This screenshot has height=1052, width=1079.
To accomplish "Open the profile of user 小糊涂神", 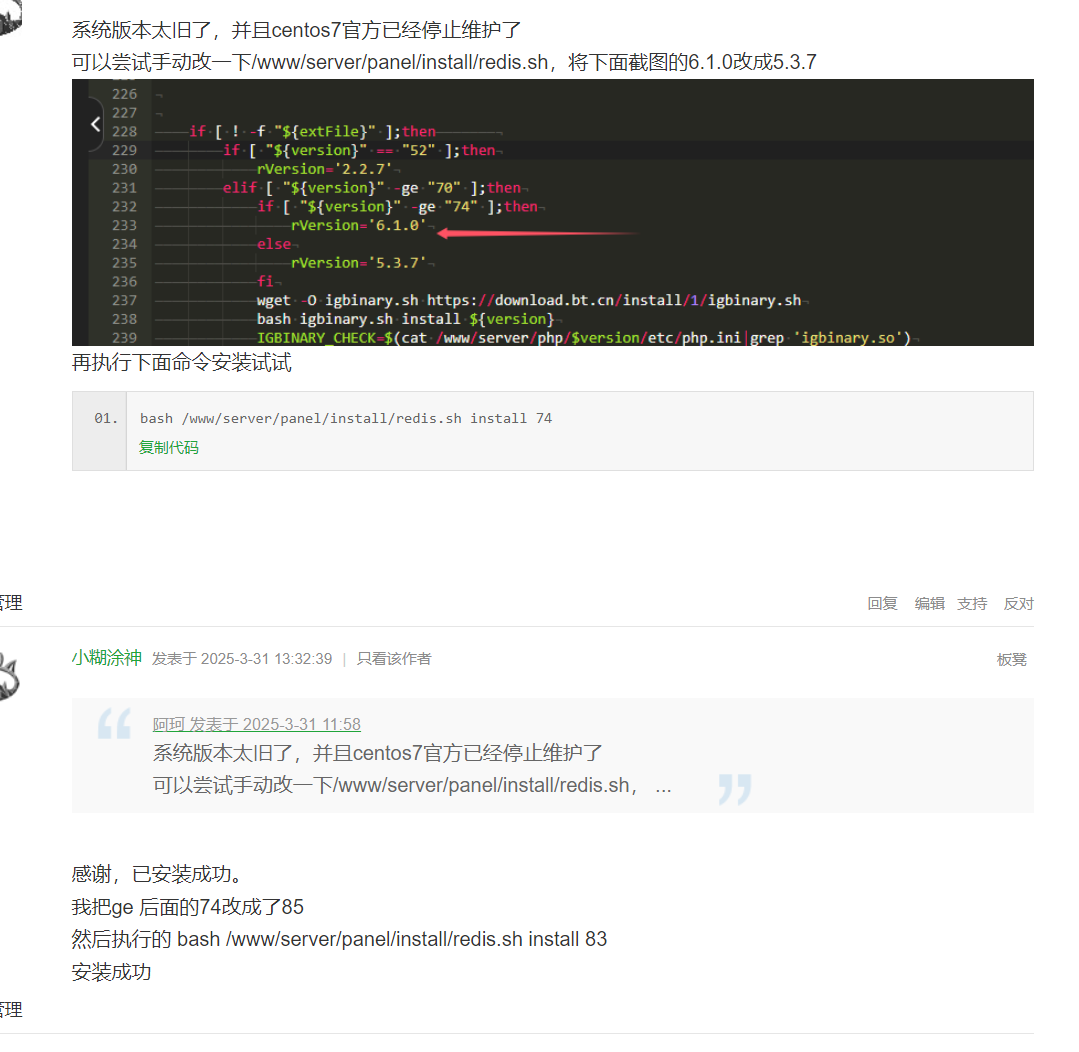I will pyautogui.click(x=107, y=658).
